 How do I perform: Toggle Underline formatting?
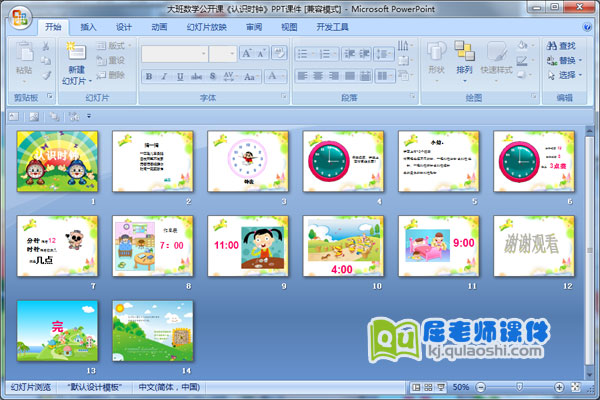tap(180, 76)
